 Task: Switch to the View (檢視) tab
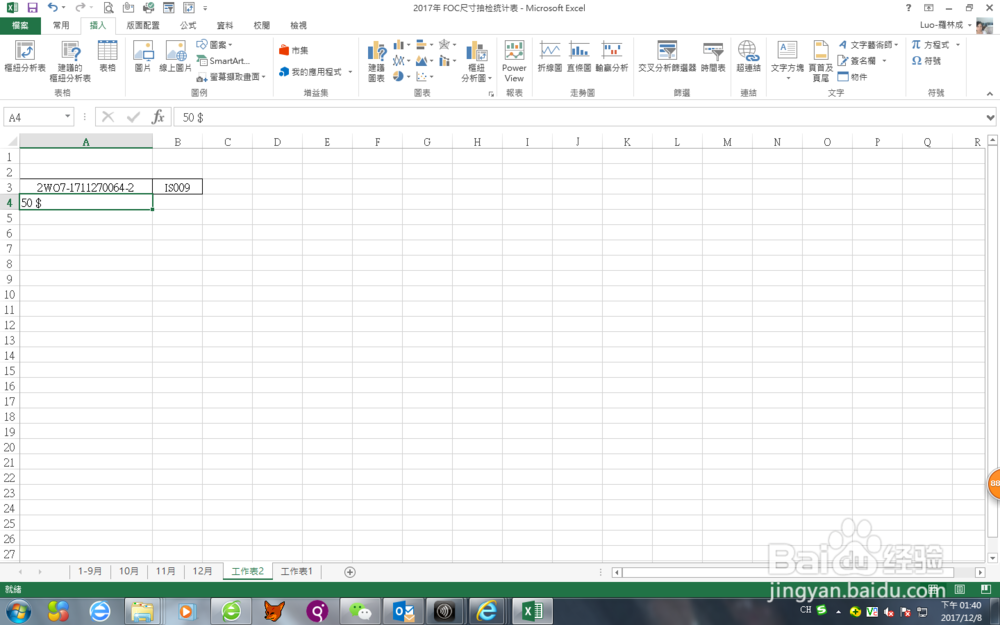click(x=298, y=26)
